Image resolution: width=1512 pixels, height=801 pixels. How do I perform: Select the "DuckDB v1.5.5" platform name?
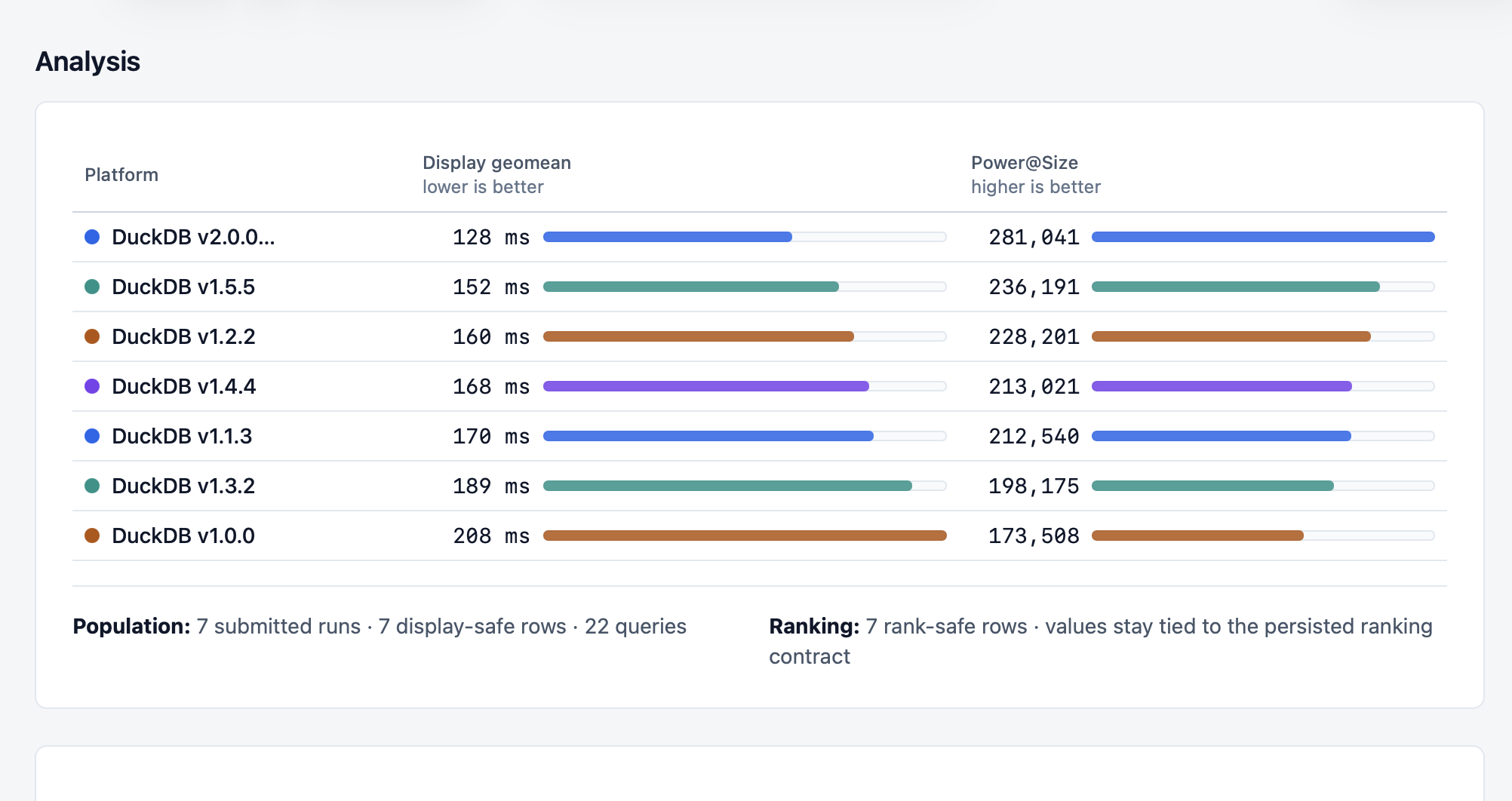click(183, 287)
